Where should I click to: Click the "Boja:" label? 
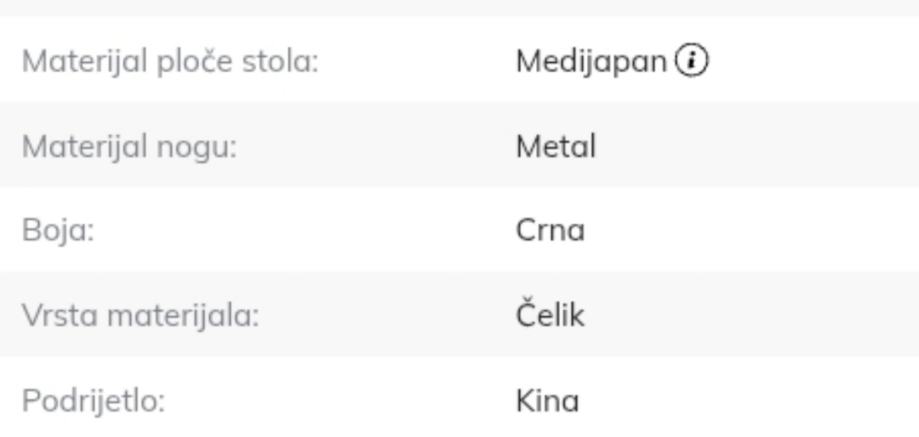click(58, 231)
